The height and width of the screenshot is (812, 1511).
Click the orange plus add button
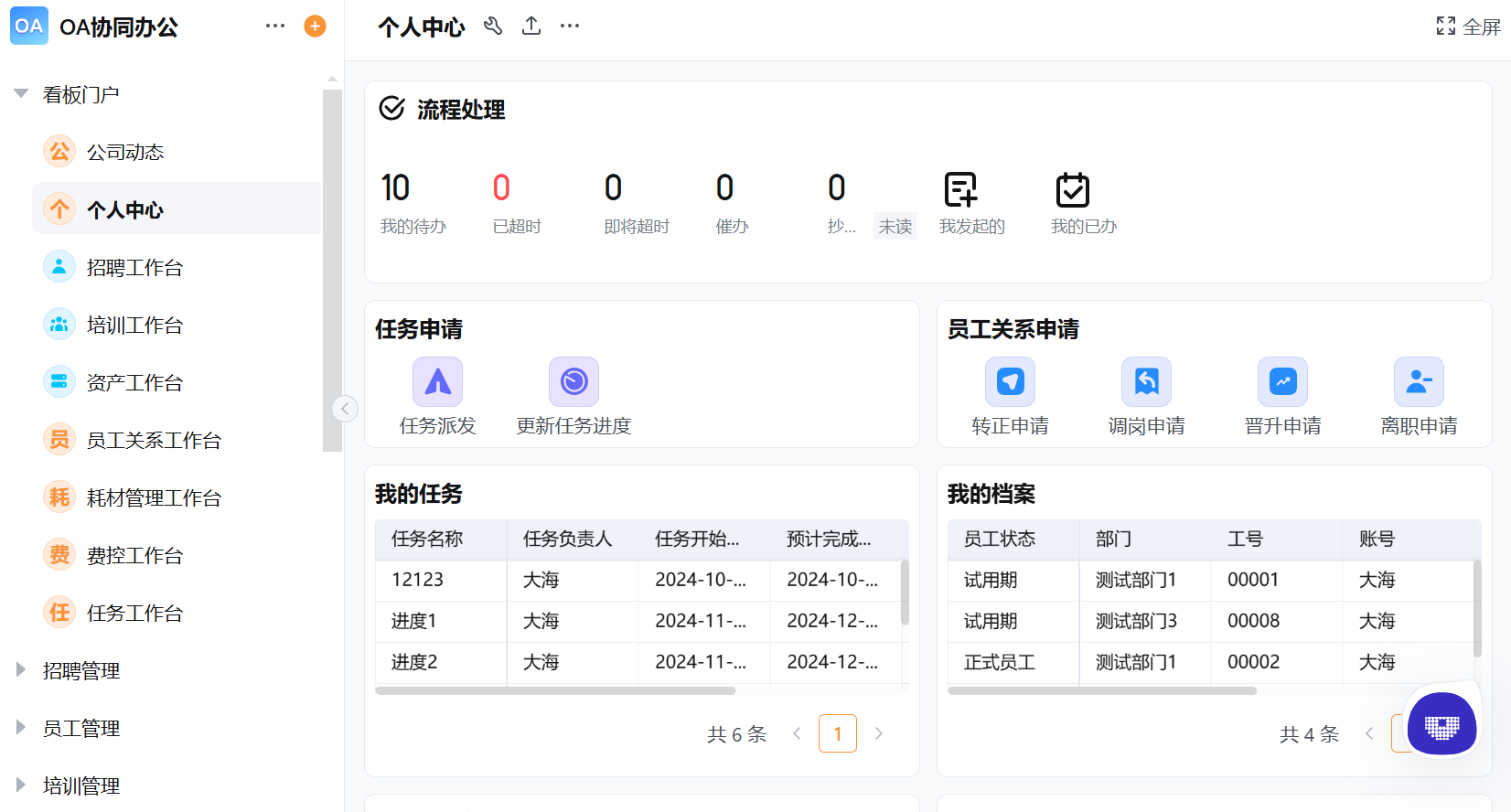click(x=315, y=27)
